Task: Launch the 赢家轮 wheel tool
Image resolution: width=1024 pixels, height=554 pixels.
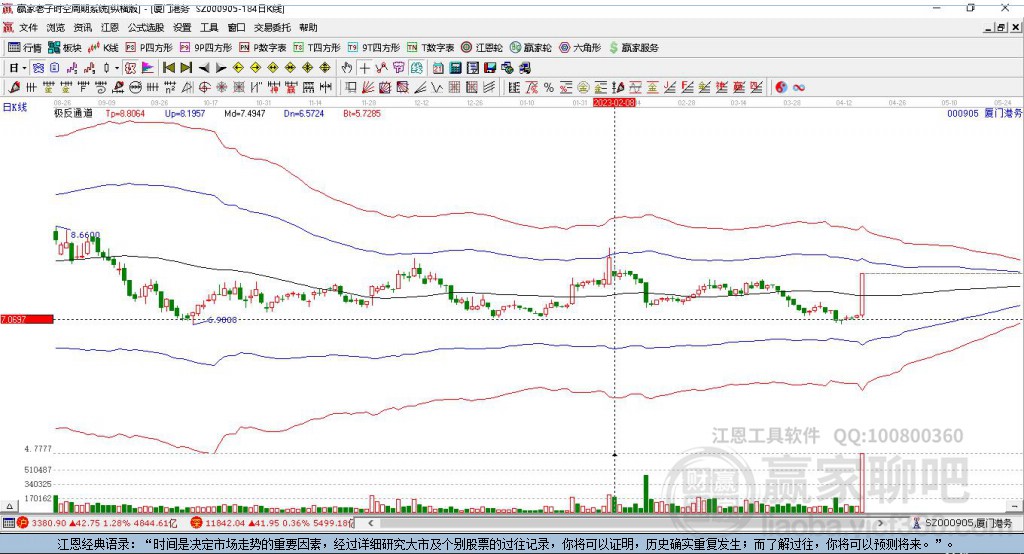Action: click(531, 48)
